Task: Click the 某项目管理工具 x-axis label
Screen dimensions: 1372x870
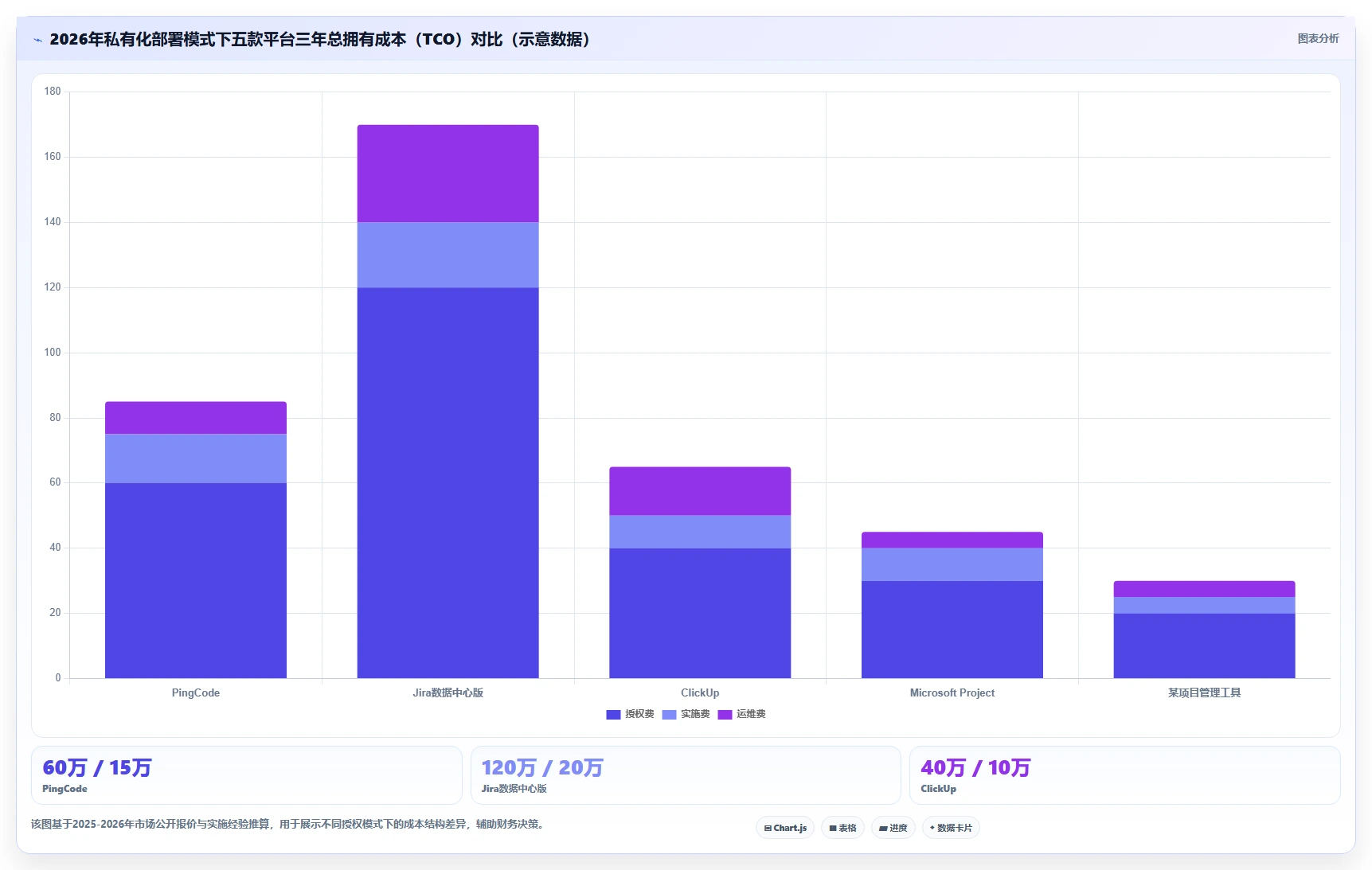Action: point(1205,692)
